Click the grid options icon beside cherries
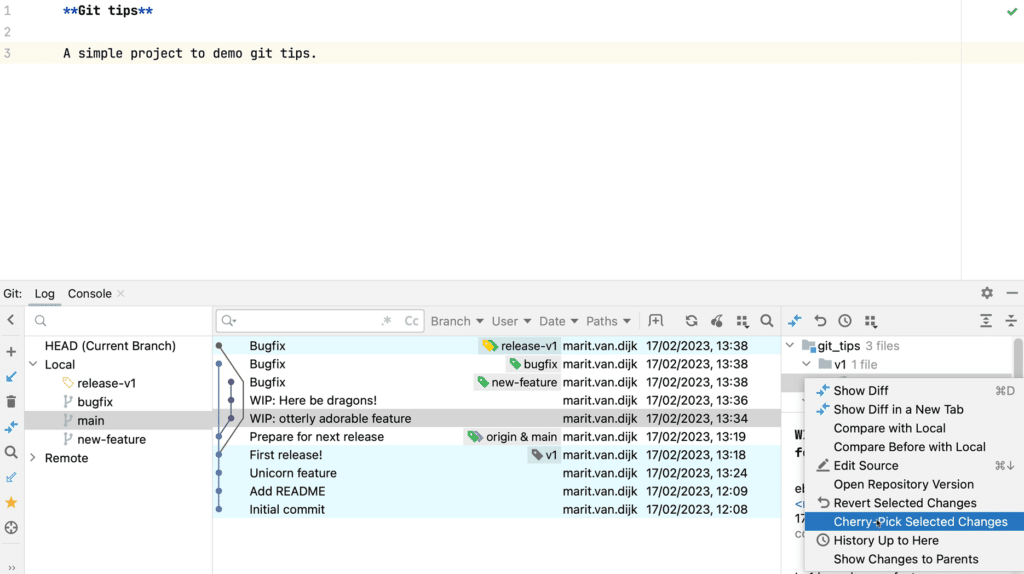Screen dimensions: 1024x574 click(742, 321)
